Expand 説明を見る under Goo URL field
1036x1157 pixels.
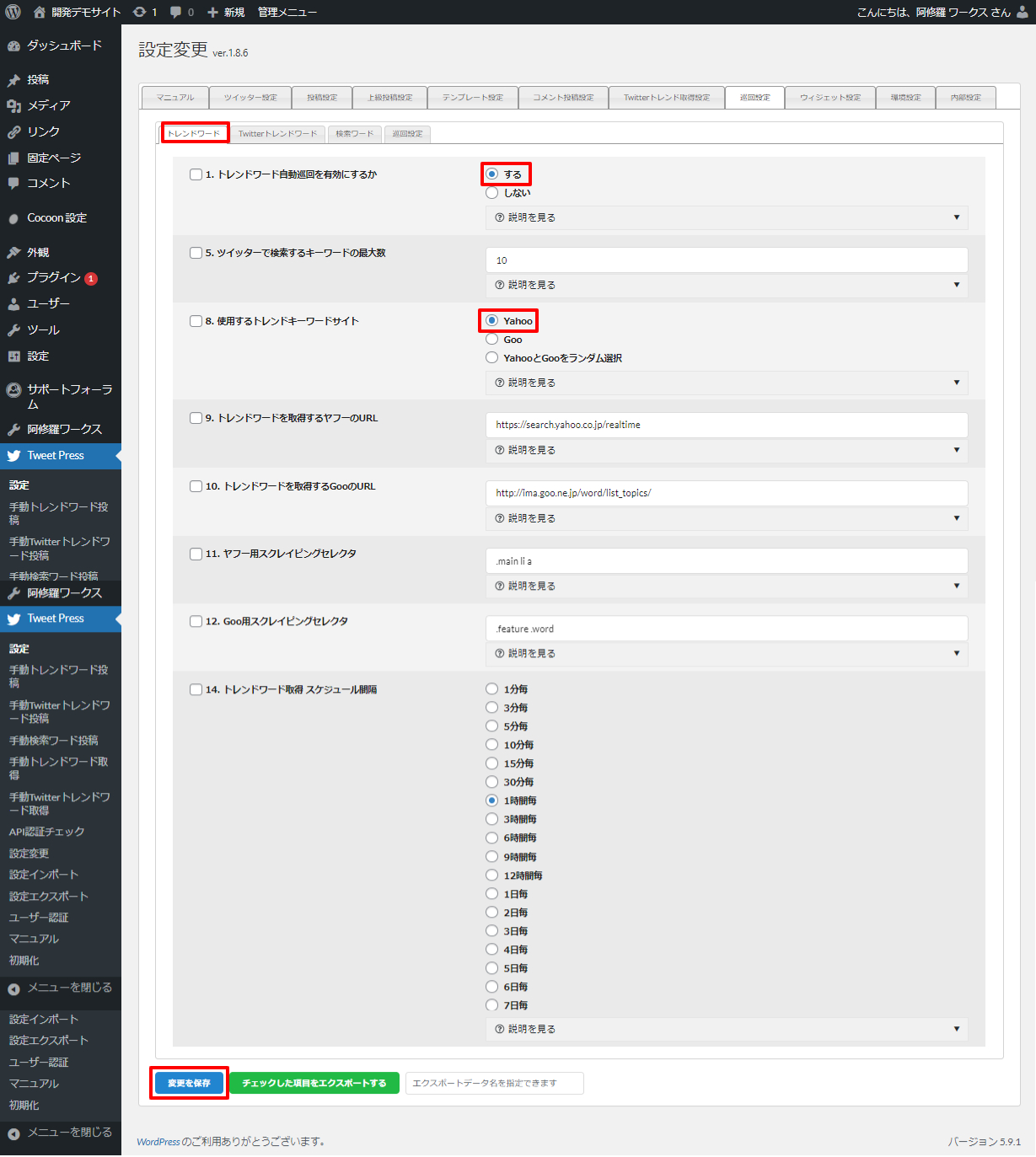click(x=727, y=518)
